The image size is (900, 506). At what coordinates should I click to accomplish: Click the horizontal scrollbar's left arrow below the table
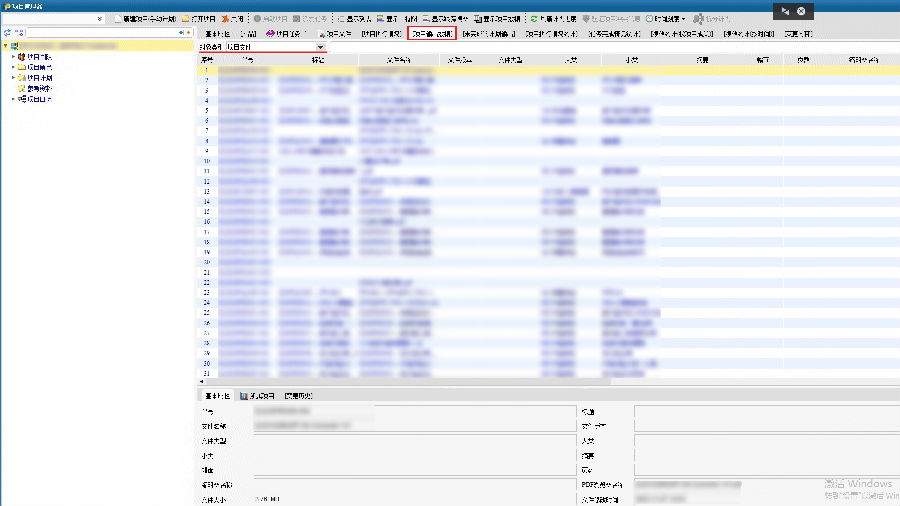(x=201, y=382)
